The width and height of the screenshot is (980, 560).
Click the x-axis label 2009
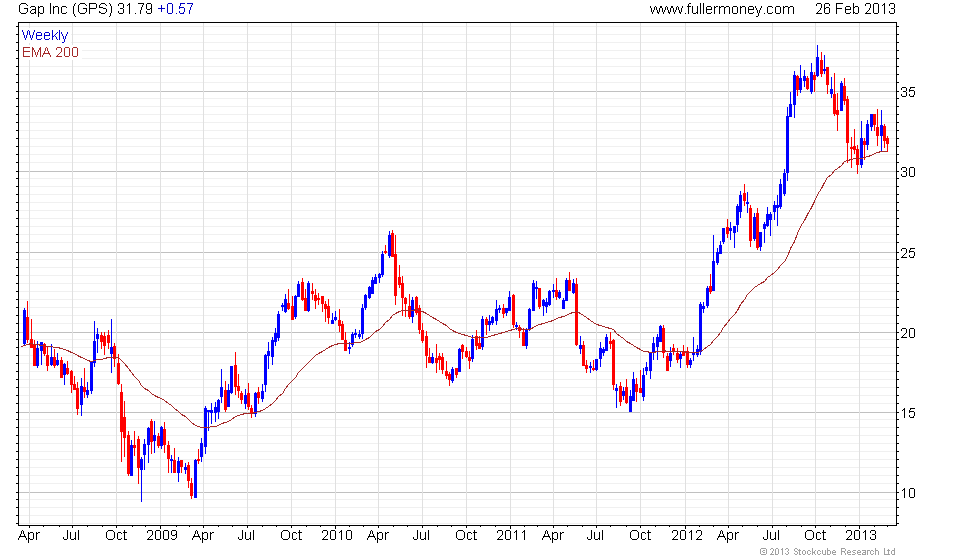coord(162,536)
